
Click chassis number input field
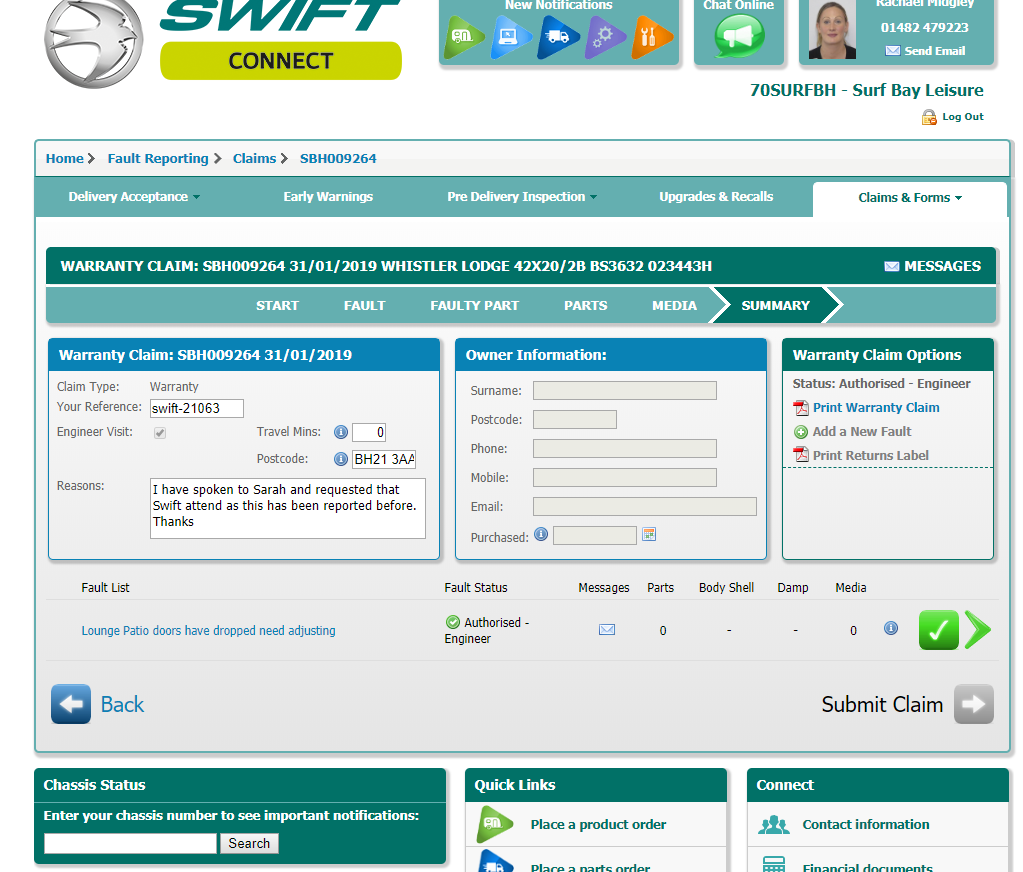[x=130, y=843]
